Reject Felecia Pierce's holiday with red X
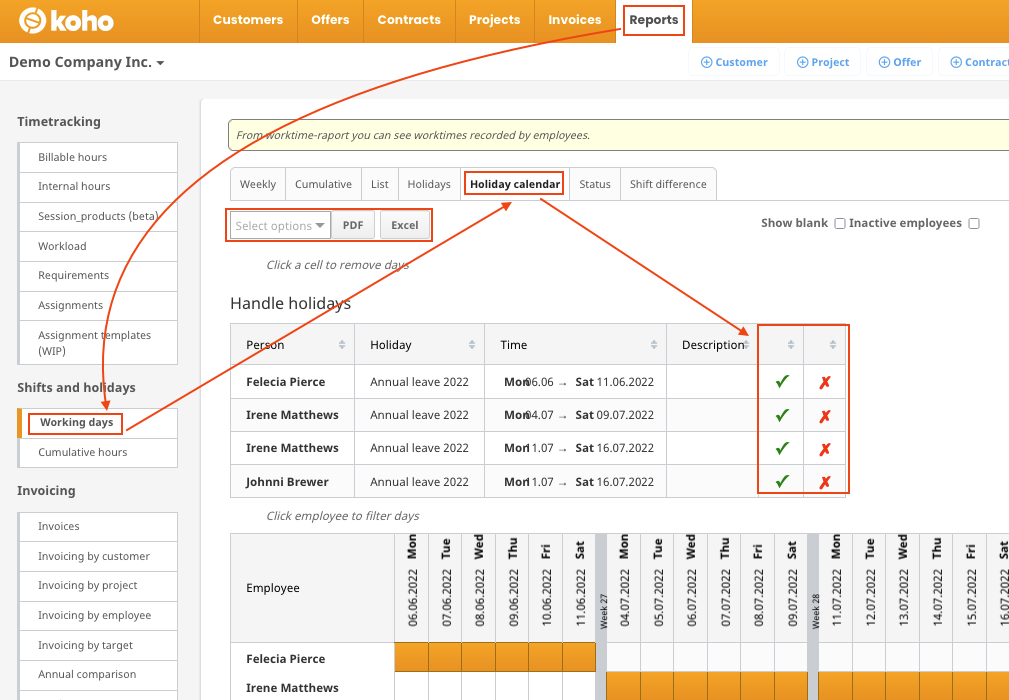Image resolution: width=1009 pixels, height=700 pixels. coord(824,383)
